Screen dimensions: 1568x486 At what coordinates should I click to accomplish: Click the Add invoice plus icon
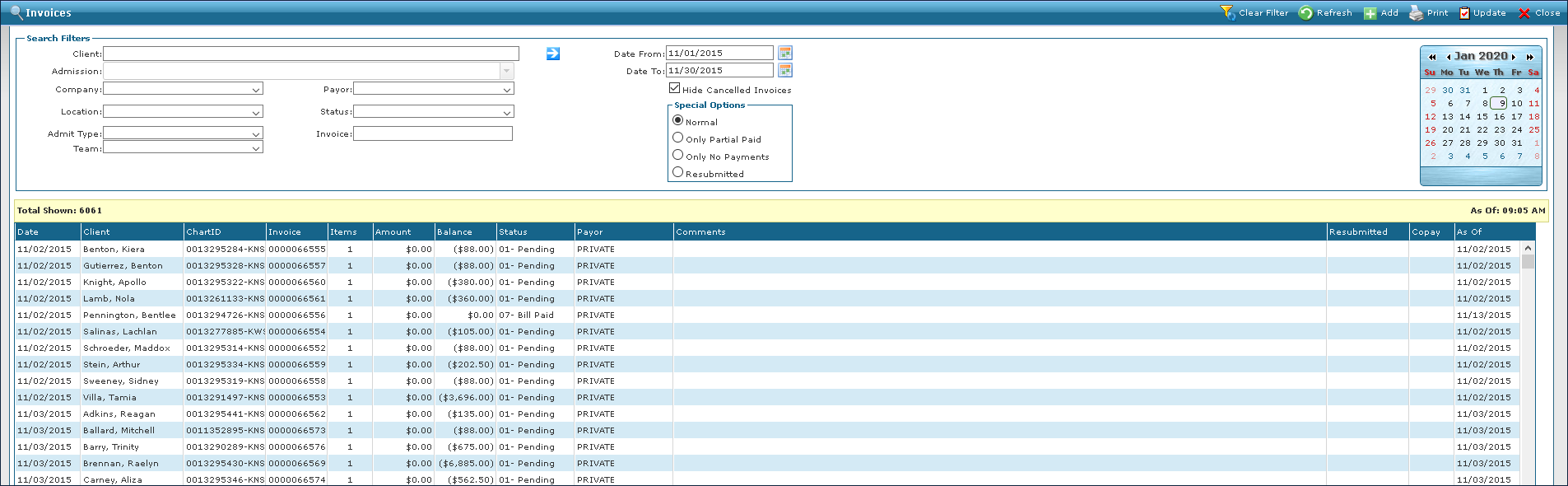pos(1370,13)
